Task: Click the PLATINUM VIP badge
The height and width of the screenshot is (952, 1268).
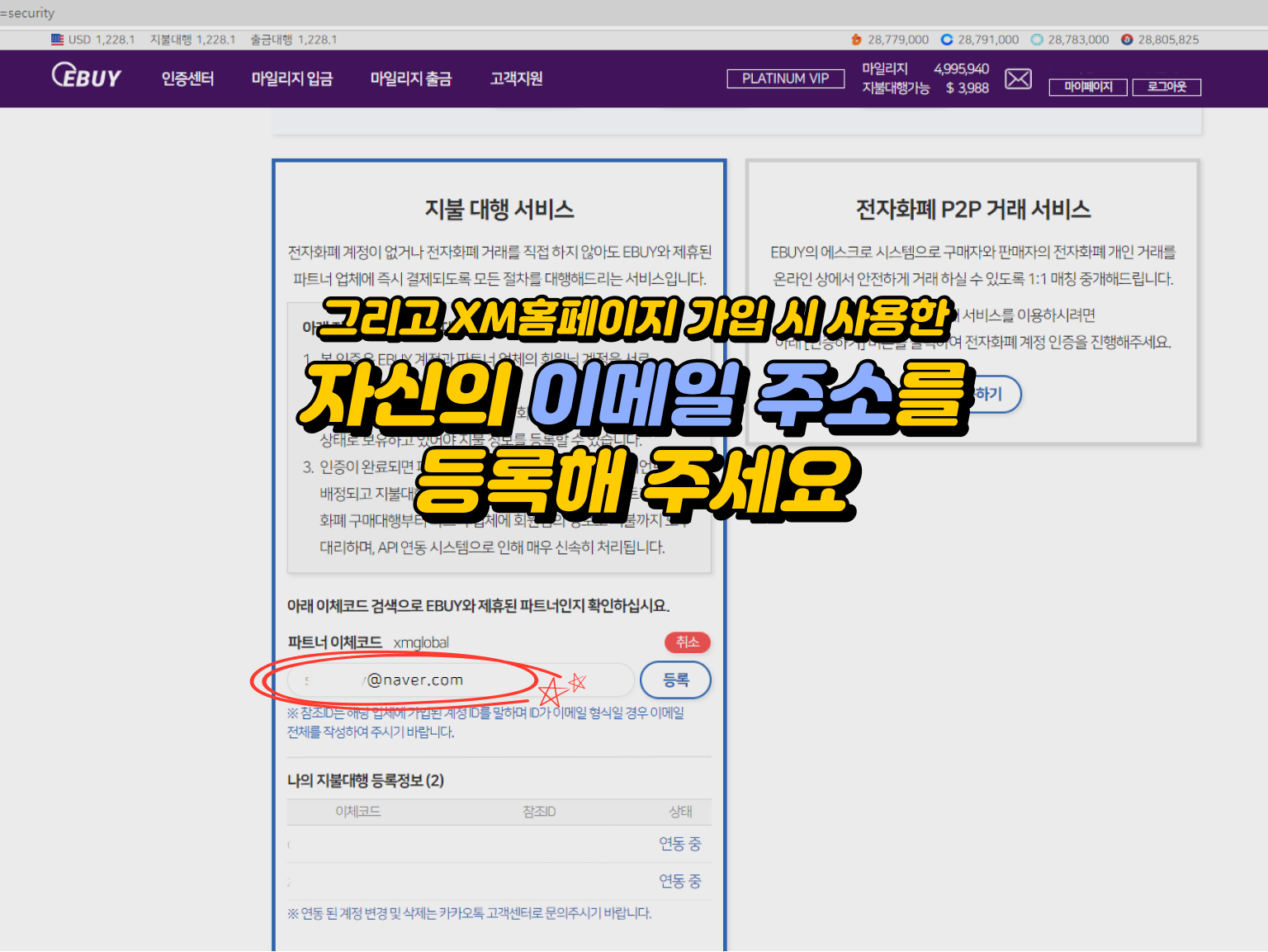Action: click(785, 78)
